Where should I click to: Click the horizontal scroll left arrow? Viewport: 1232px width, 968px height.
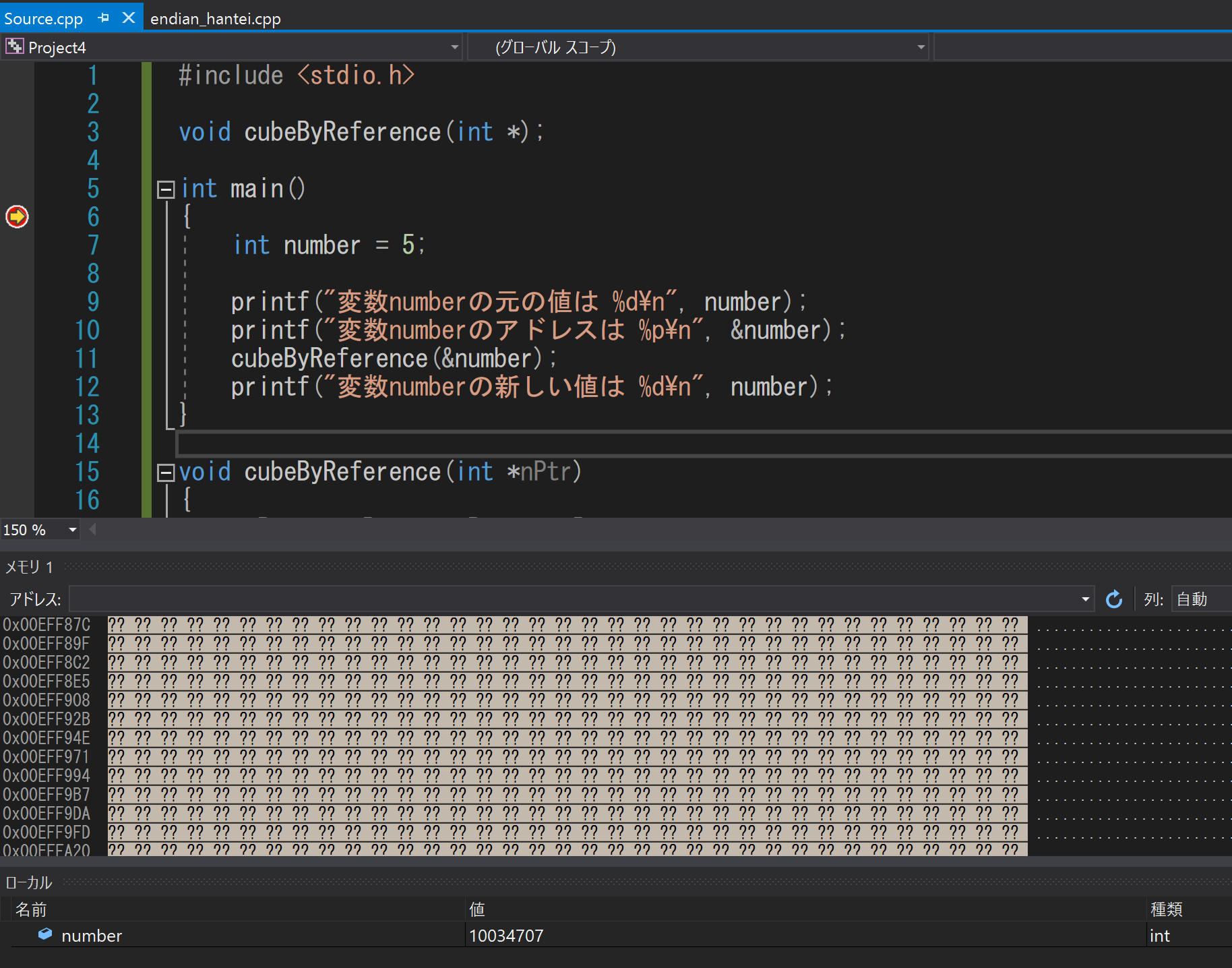click(x=92, y=529)
